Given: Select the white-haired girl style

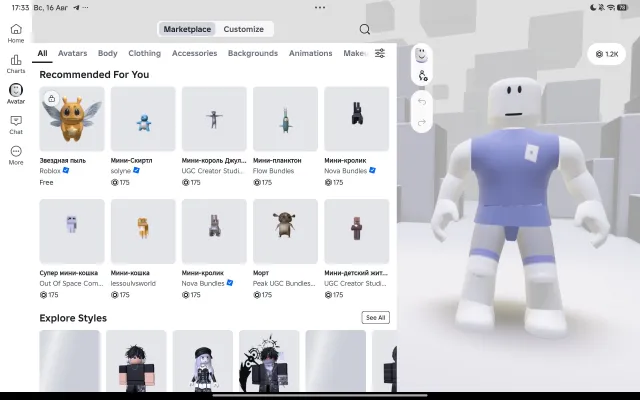Looking at the screenshot, I should [203, 361].
